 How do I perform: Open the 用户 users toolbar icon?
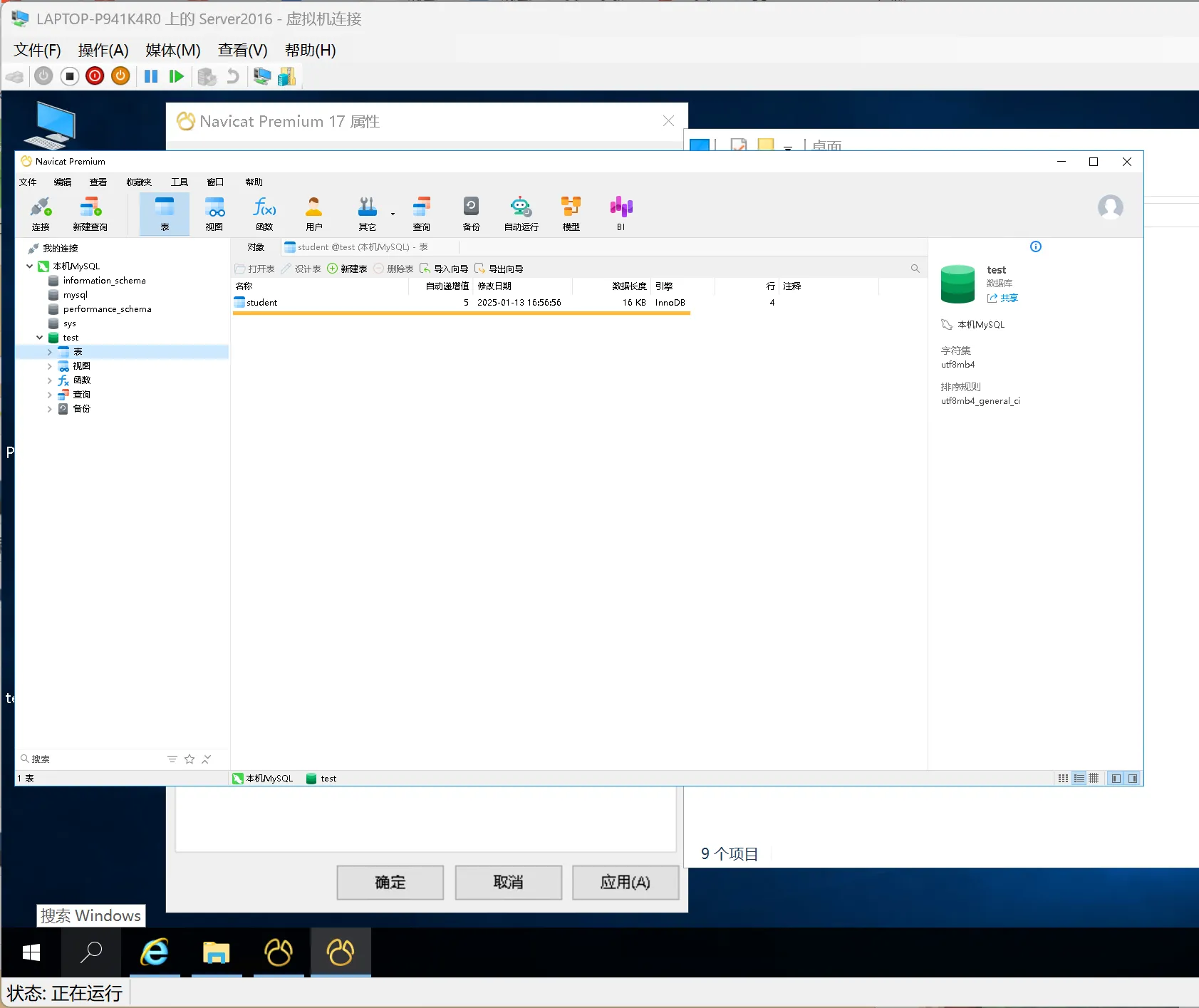coord(314,214)
